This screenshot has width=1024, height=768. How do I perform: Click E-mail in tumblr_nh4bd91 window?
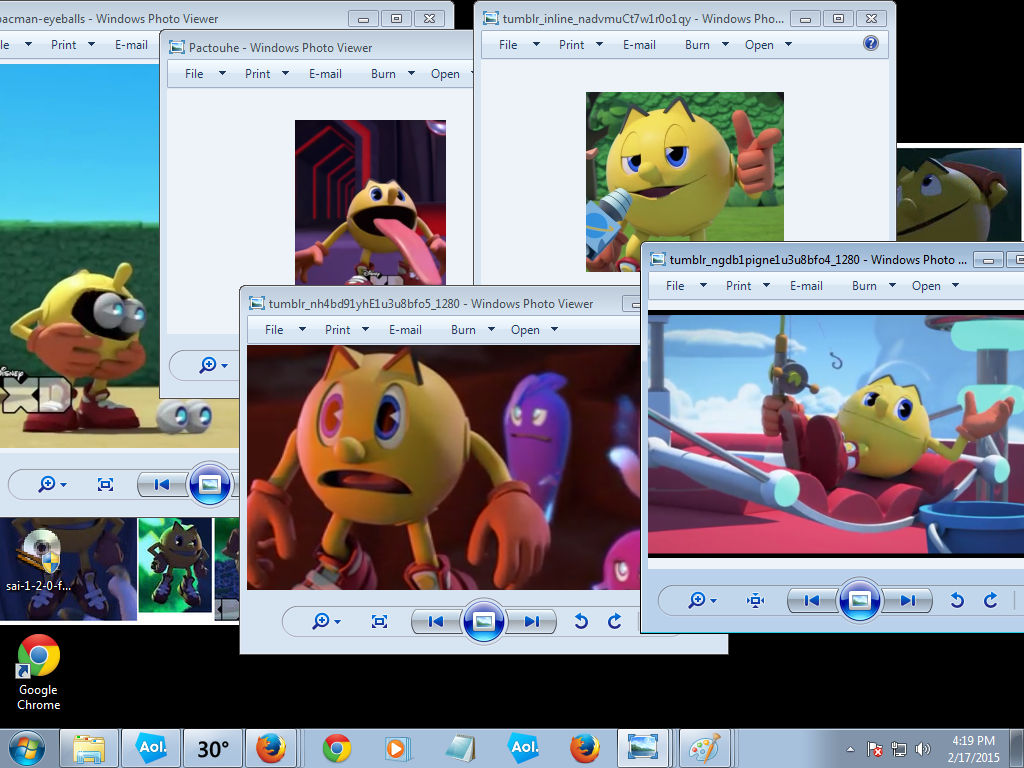[406, 330]
